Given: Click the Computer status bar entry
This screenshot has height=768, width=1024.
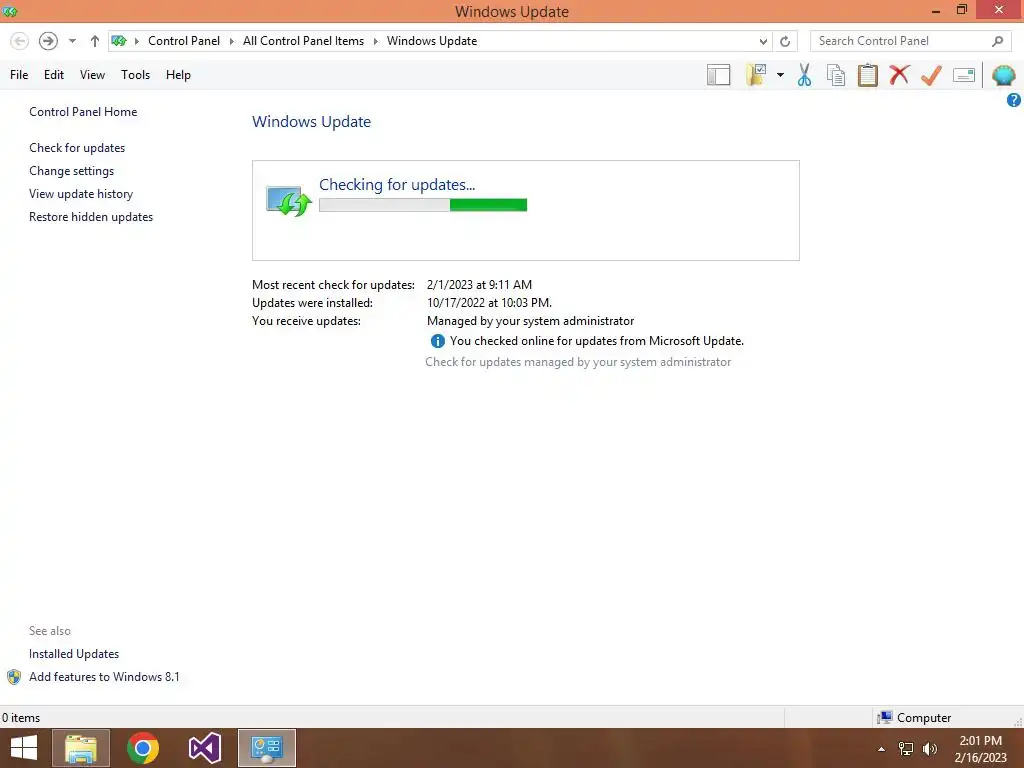Looking at the screenshot, I should coord(914,718).
